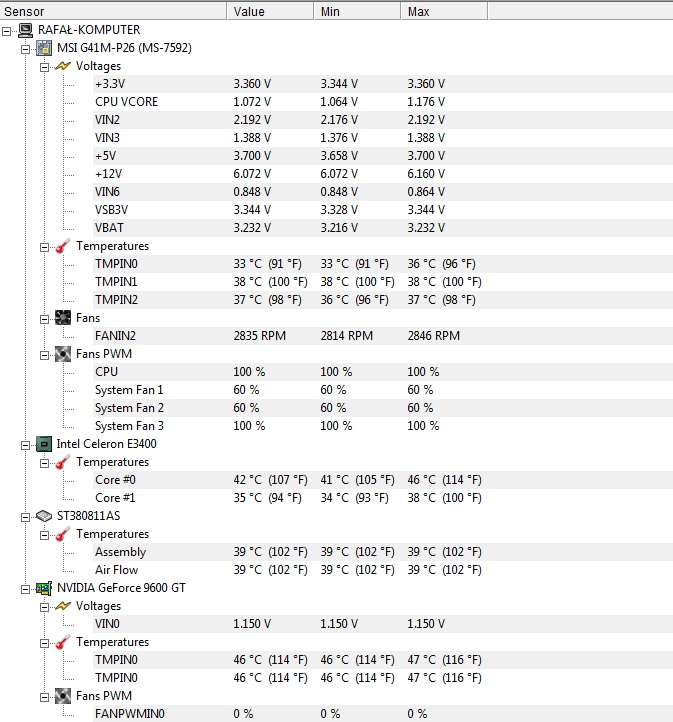Click the 2835 RPM value
Screen dimensions: 673x722
(260, 336)
